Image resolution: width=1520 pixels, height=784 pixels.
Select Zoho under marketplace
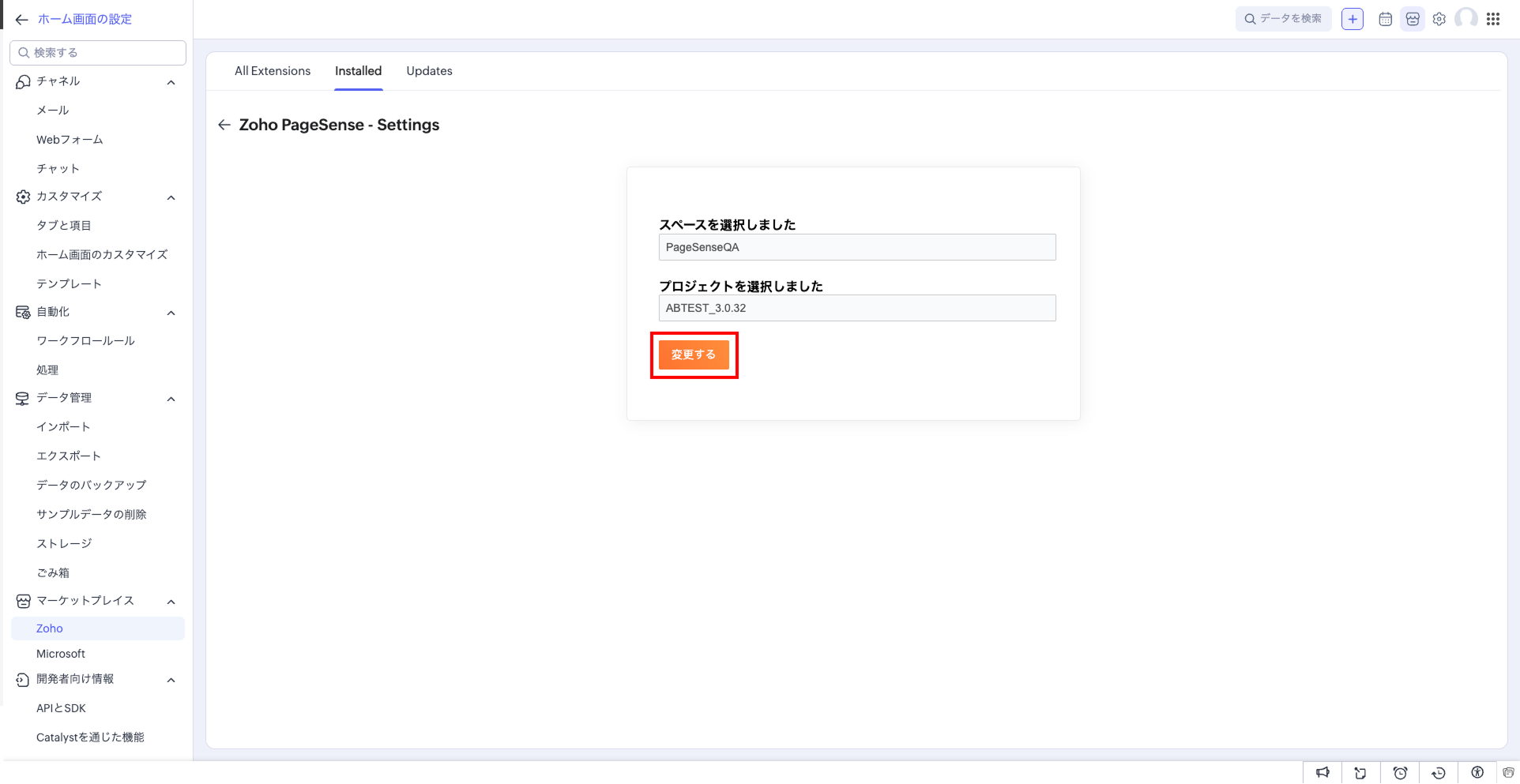pyautogui.click(x=98, y=628)
